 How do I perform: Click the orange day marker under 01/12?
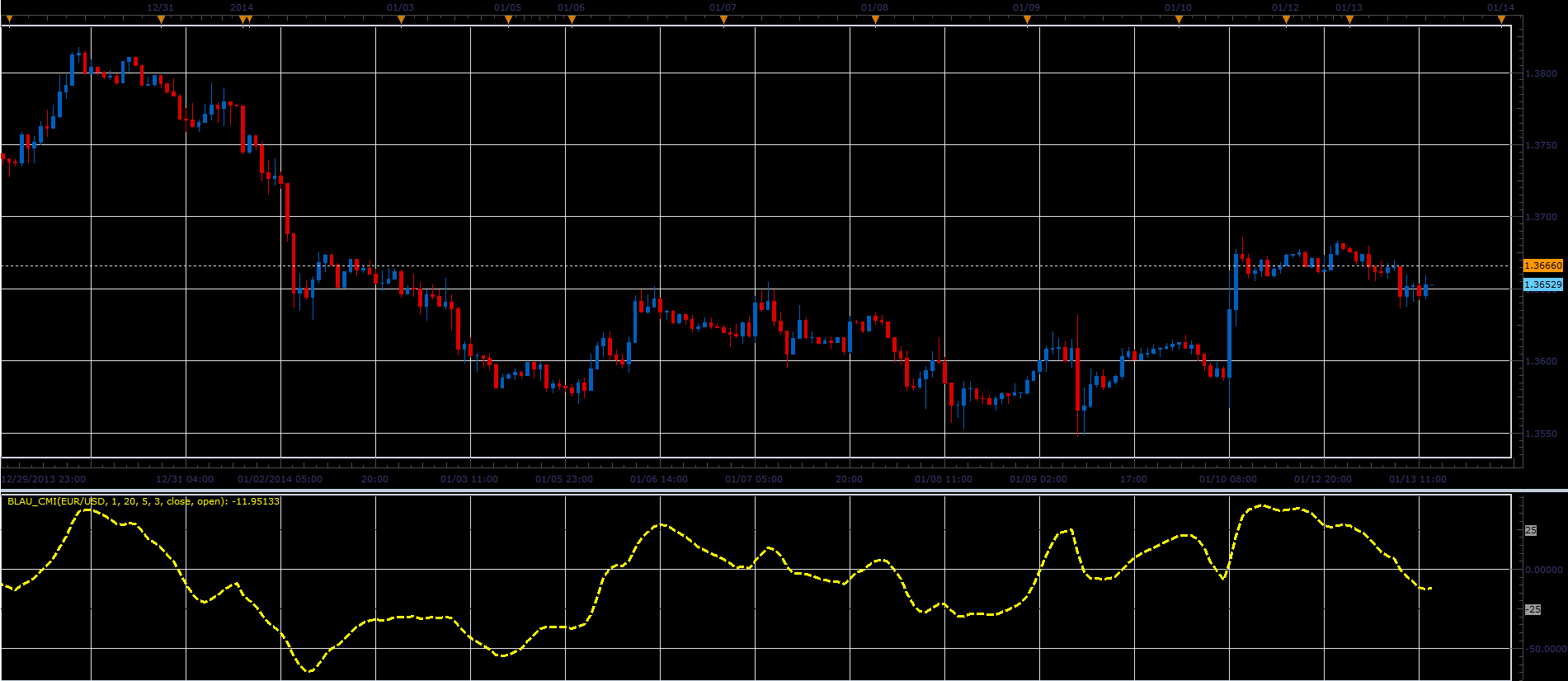pyautogui.click(x=1286, y=21)
